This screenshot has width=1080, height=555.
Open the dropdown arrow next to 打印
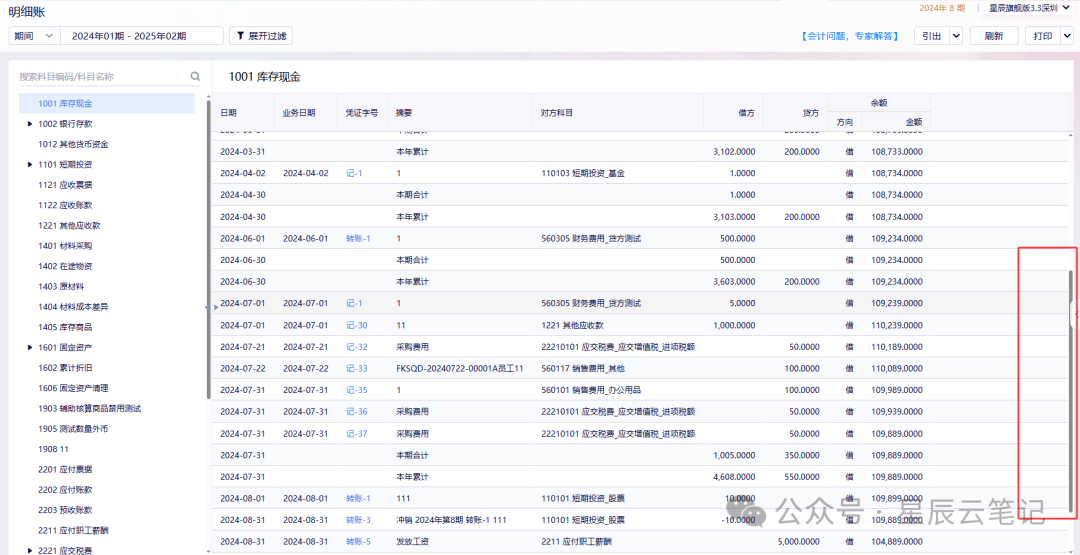tap(1067, 36)
